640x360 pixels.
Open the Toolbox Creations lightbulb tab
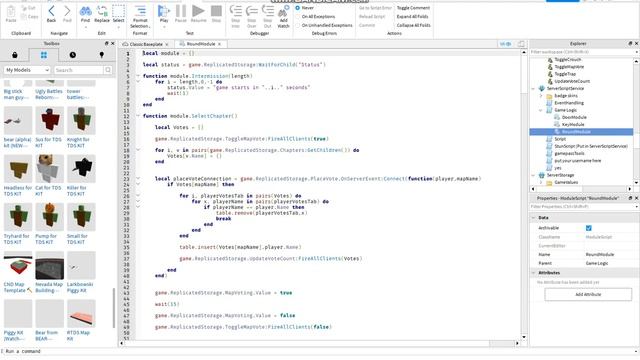pos(102,55)
